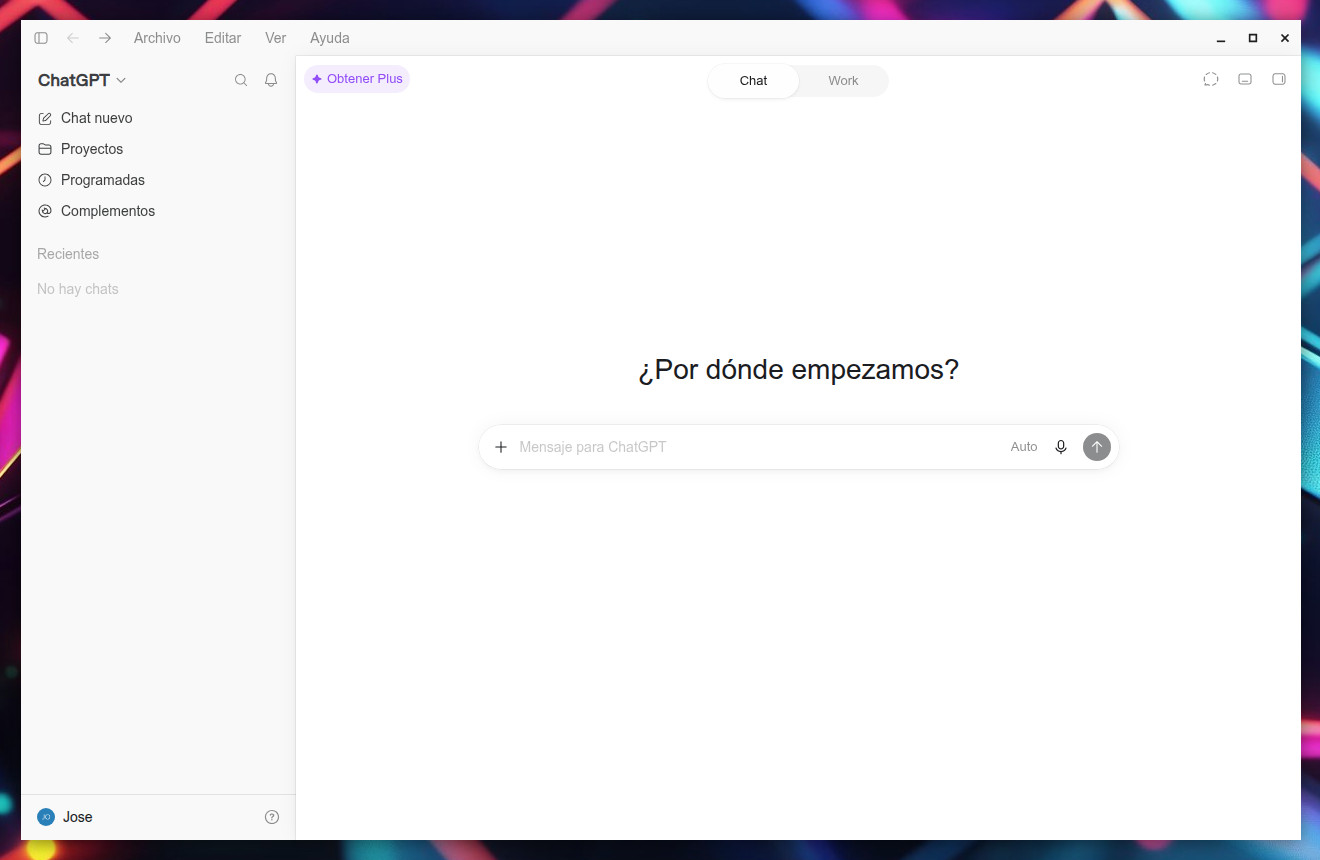Viewport: 1320px width, 860px height.
Task: Start a temporary chat via dashed-circle icon
Action: point(1211,79)
